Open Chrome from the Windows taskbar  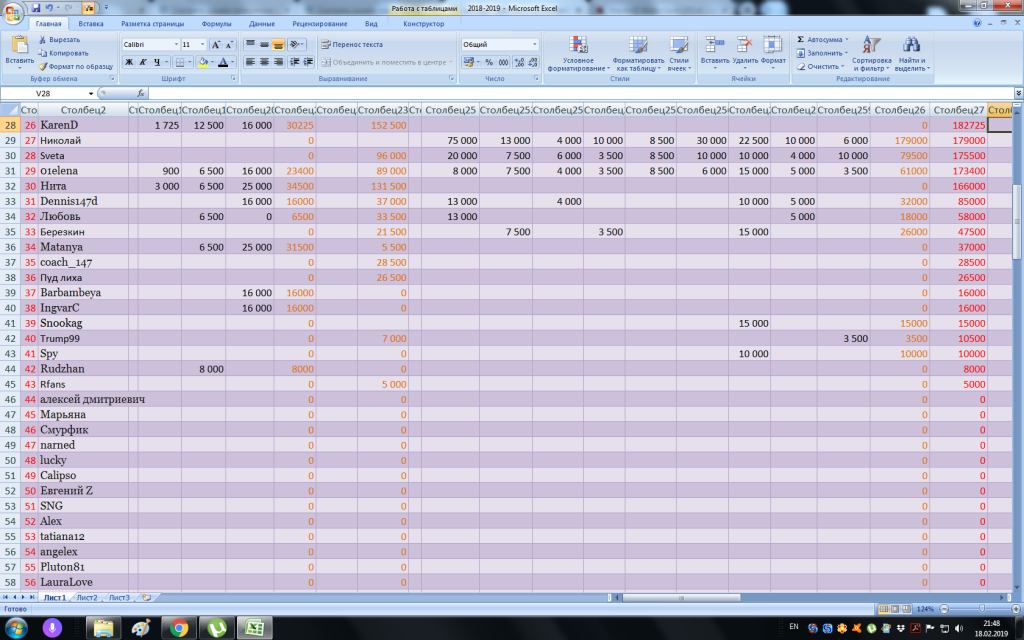(x=179, y=628)
